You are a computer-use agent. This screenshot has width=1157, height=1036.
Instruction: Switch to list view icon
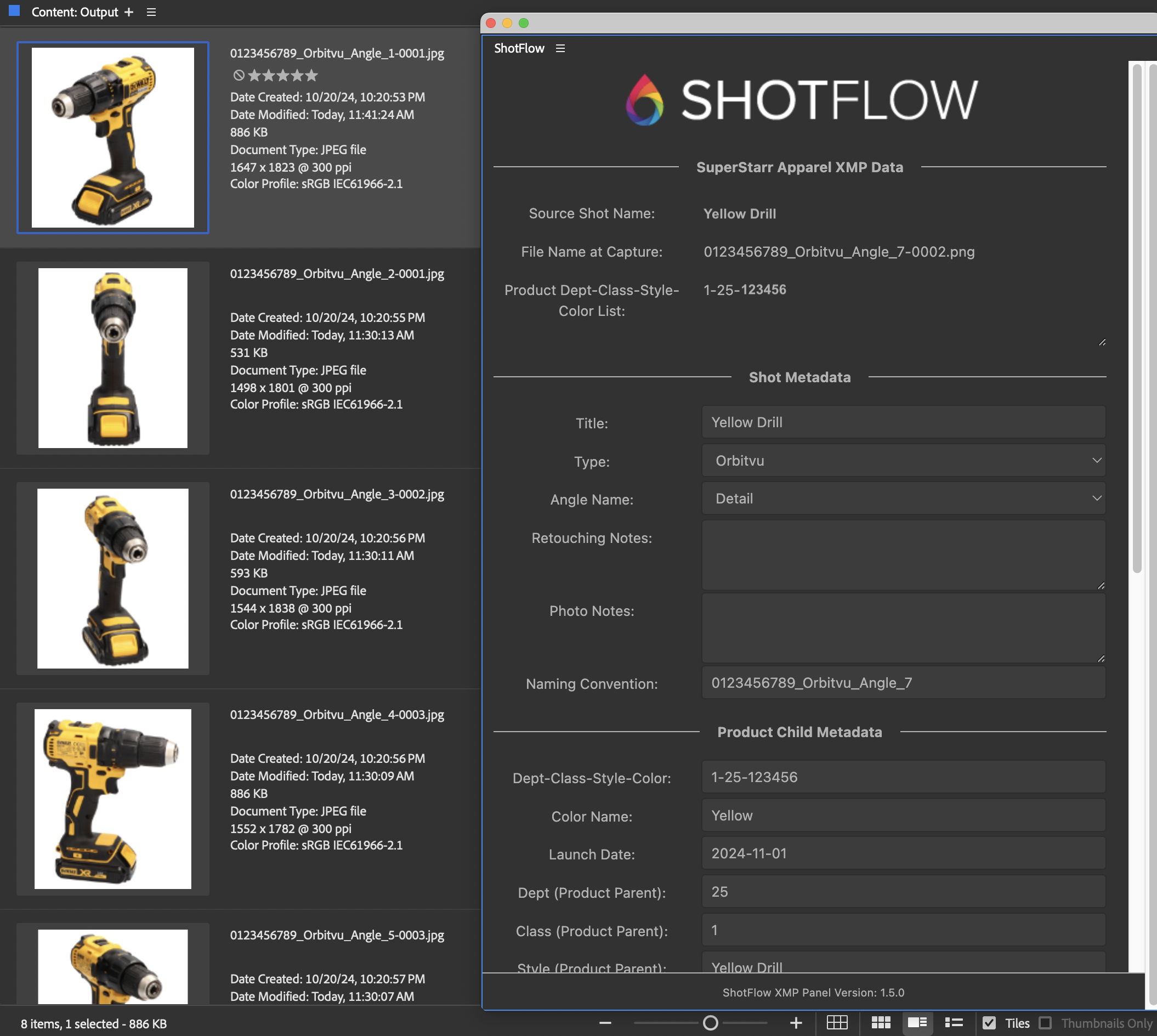(953, 1023)
